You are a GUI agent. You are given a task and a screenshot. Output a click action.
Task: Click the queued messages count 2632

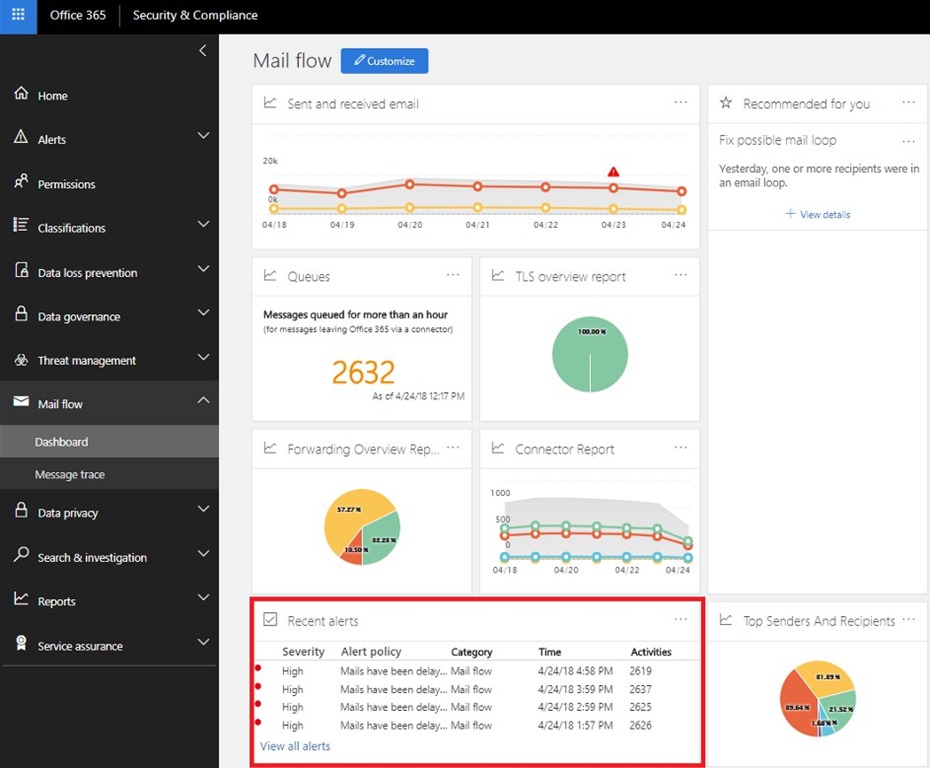[x=363, y=372]
